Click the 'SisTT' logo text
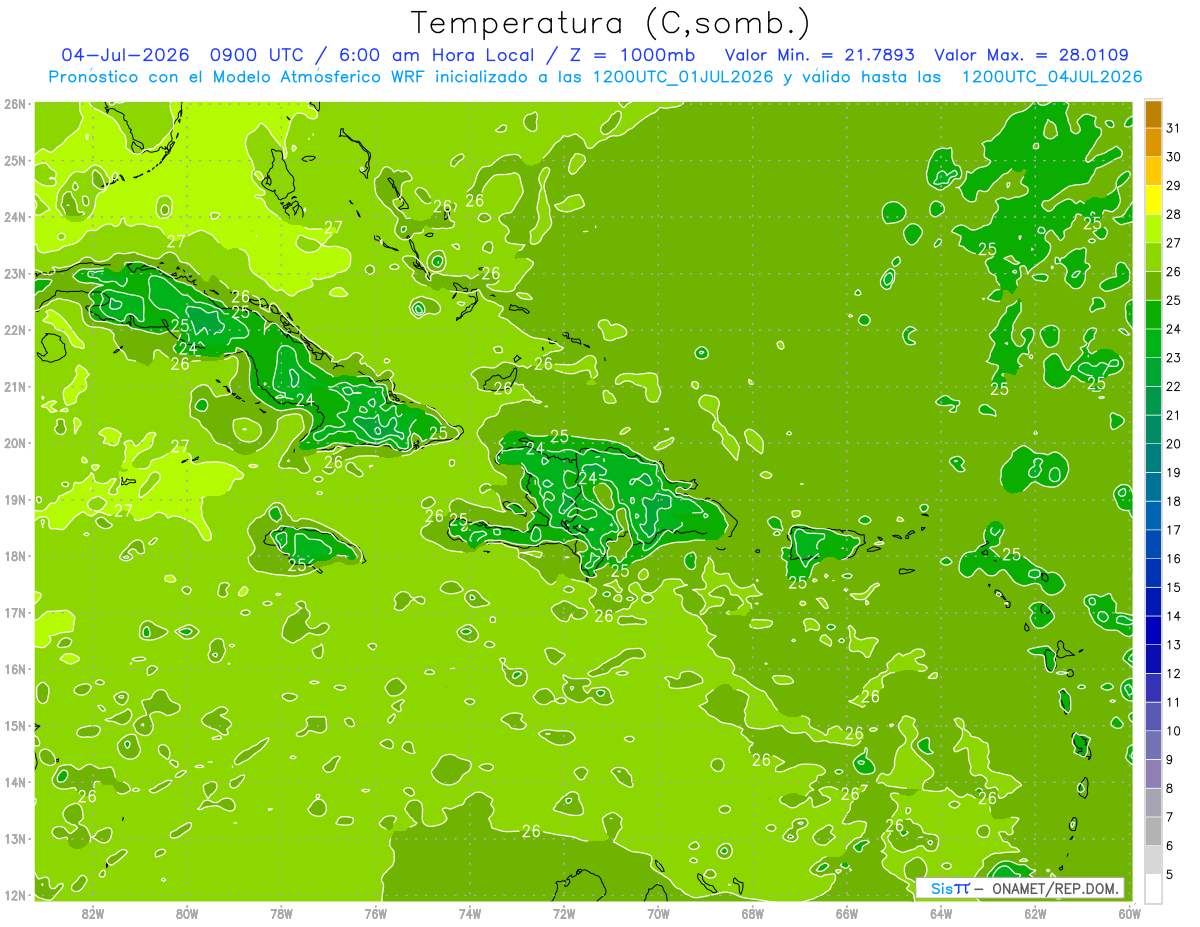This screenshot has width=1200, height=927. click(949, 888)
